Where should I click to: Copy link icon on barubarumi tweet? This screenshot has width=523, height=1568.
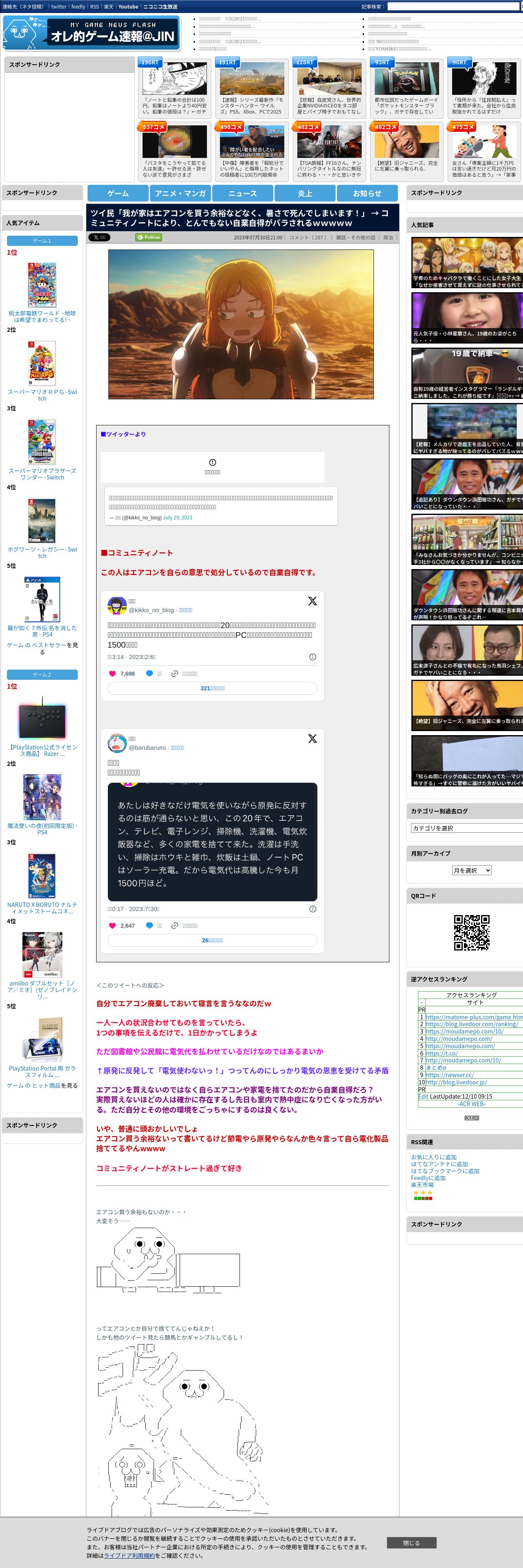[175, 925]
